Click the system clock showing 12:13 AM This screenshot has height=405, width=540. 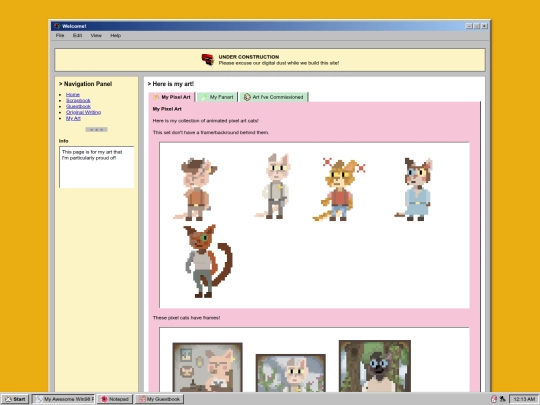point(524,399)
